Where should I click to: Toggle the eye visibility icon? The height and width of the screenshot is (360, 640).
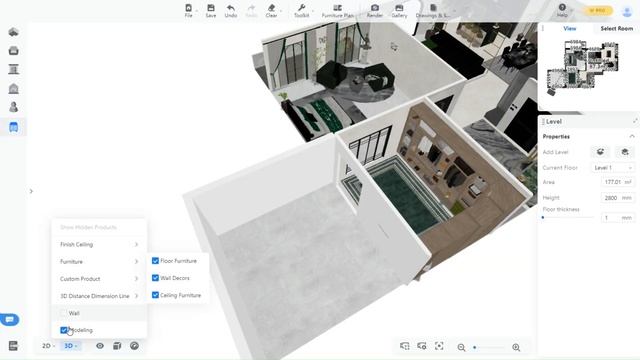click(100, 346)
